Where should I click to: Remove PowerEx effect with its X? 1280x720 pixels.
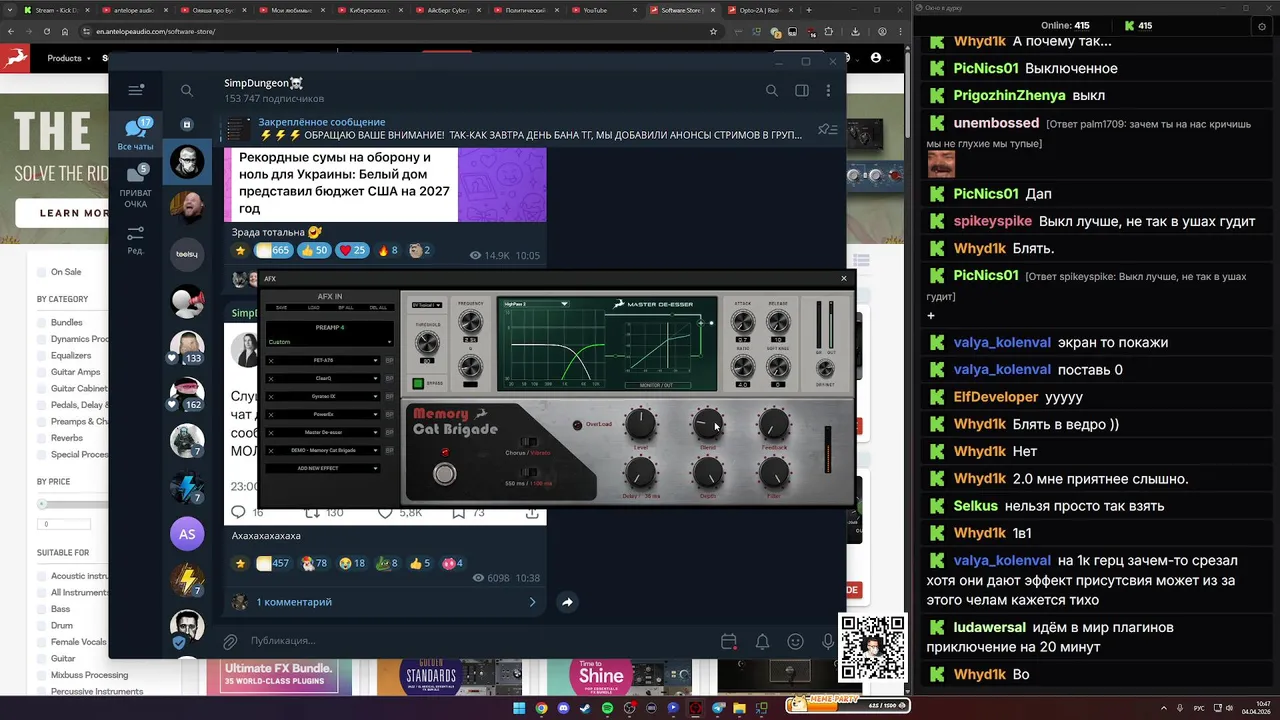click(271, 414)
